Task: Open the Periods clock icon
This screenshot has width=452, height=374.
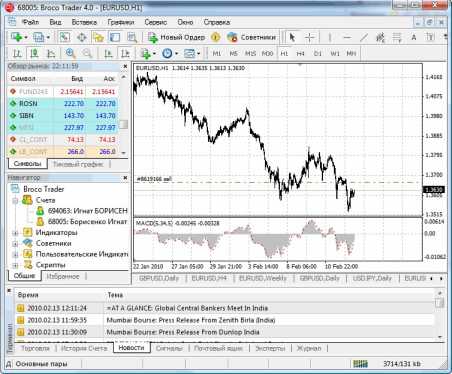Action: 167,53
